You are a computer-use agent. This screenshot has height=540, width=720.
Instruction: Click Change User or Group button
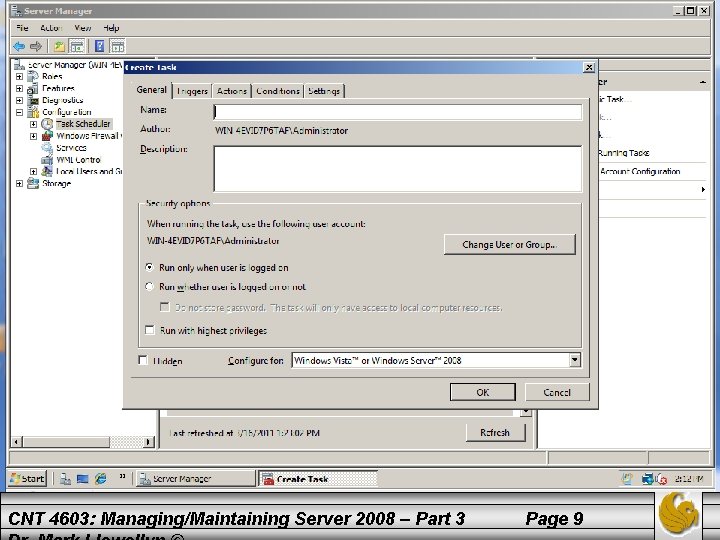tap(510, 244)
